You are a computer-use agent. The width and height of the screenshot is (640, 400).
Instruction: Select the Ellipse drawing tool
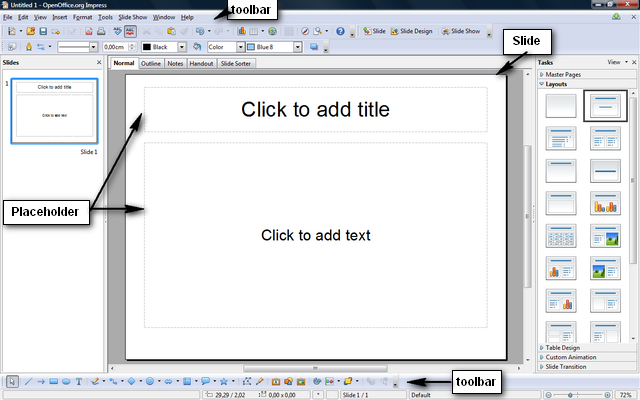66,382
